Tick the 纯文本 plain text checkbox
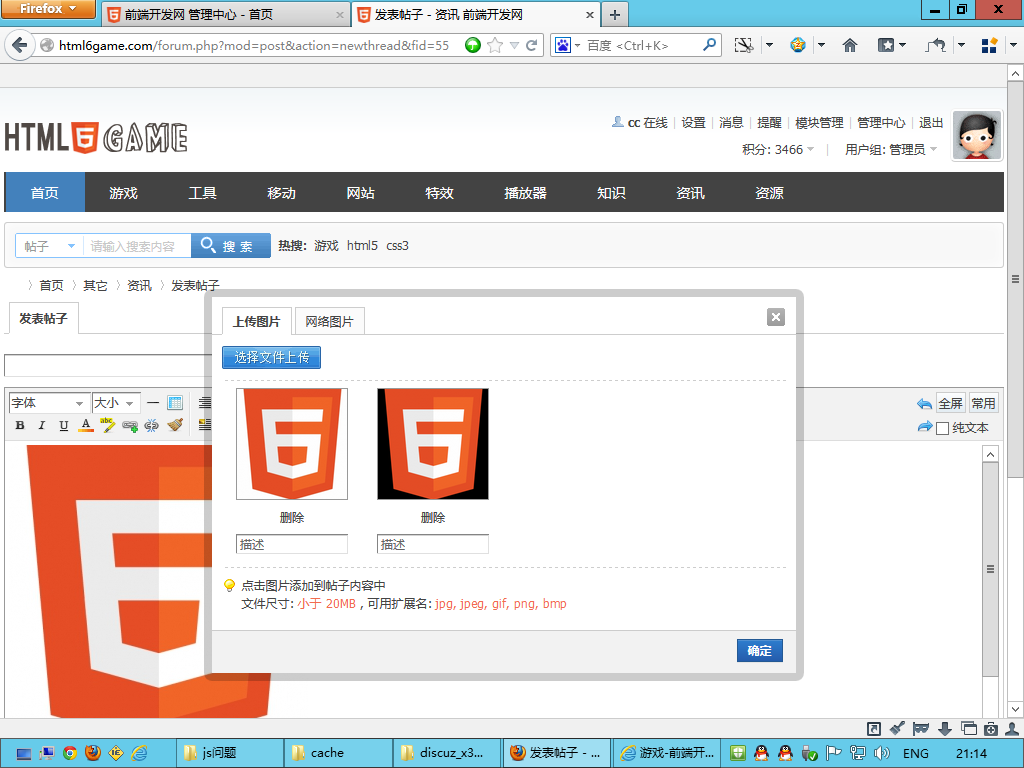 coord(942,428)
